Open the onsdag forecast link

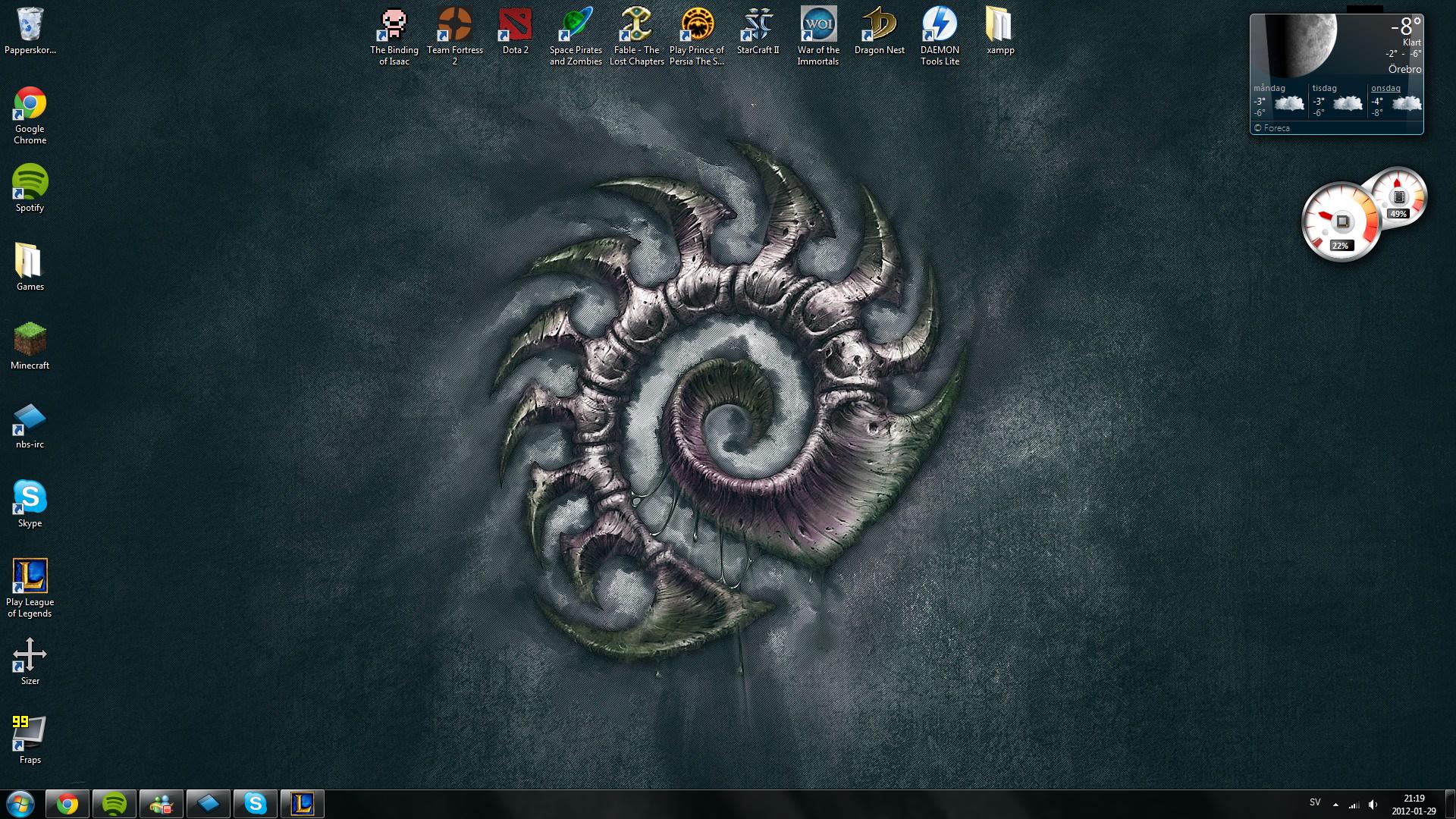[1385, 89]
